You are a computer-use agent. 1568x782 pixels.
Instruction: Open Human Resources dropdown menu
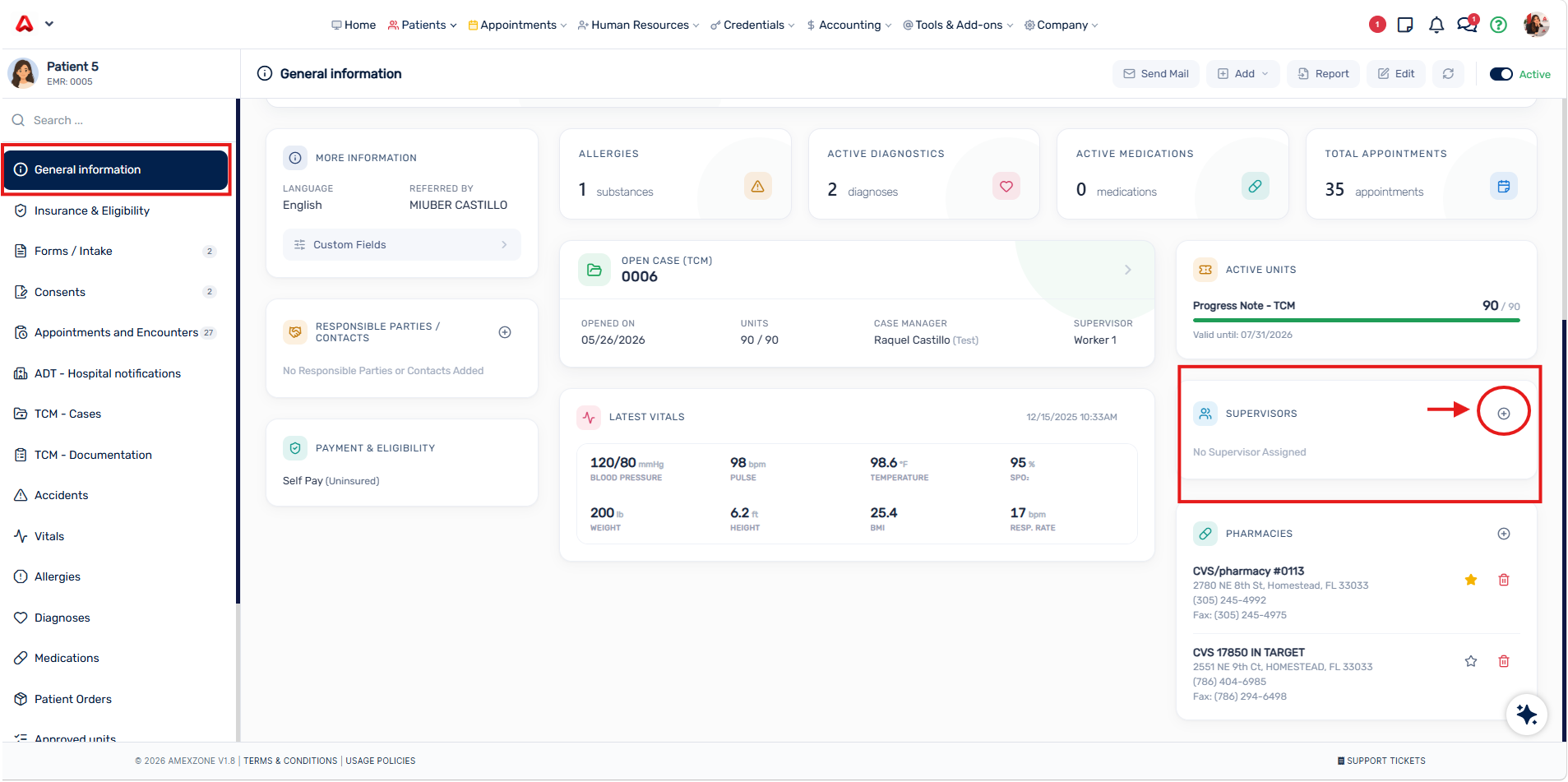(x=638, y=25)
